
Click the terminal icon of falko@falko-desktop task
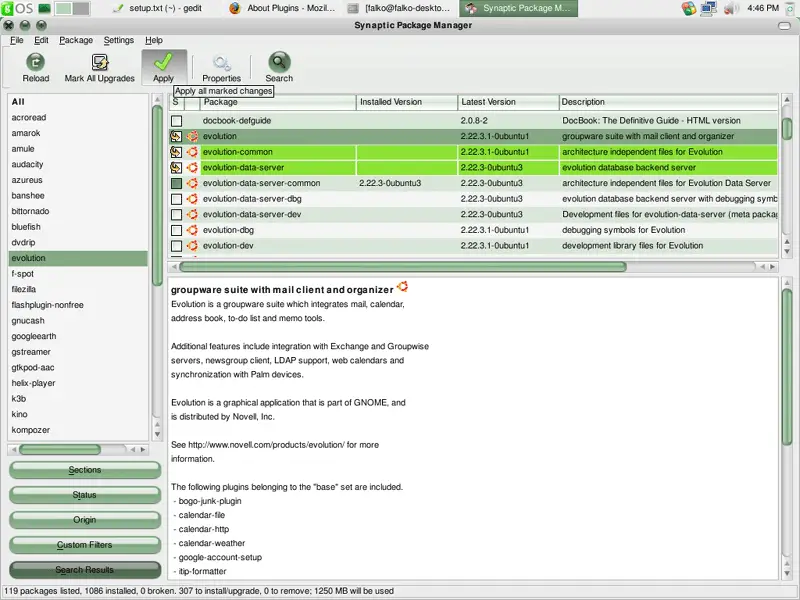coord(352,8)
